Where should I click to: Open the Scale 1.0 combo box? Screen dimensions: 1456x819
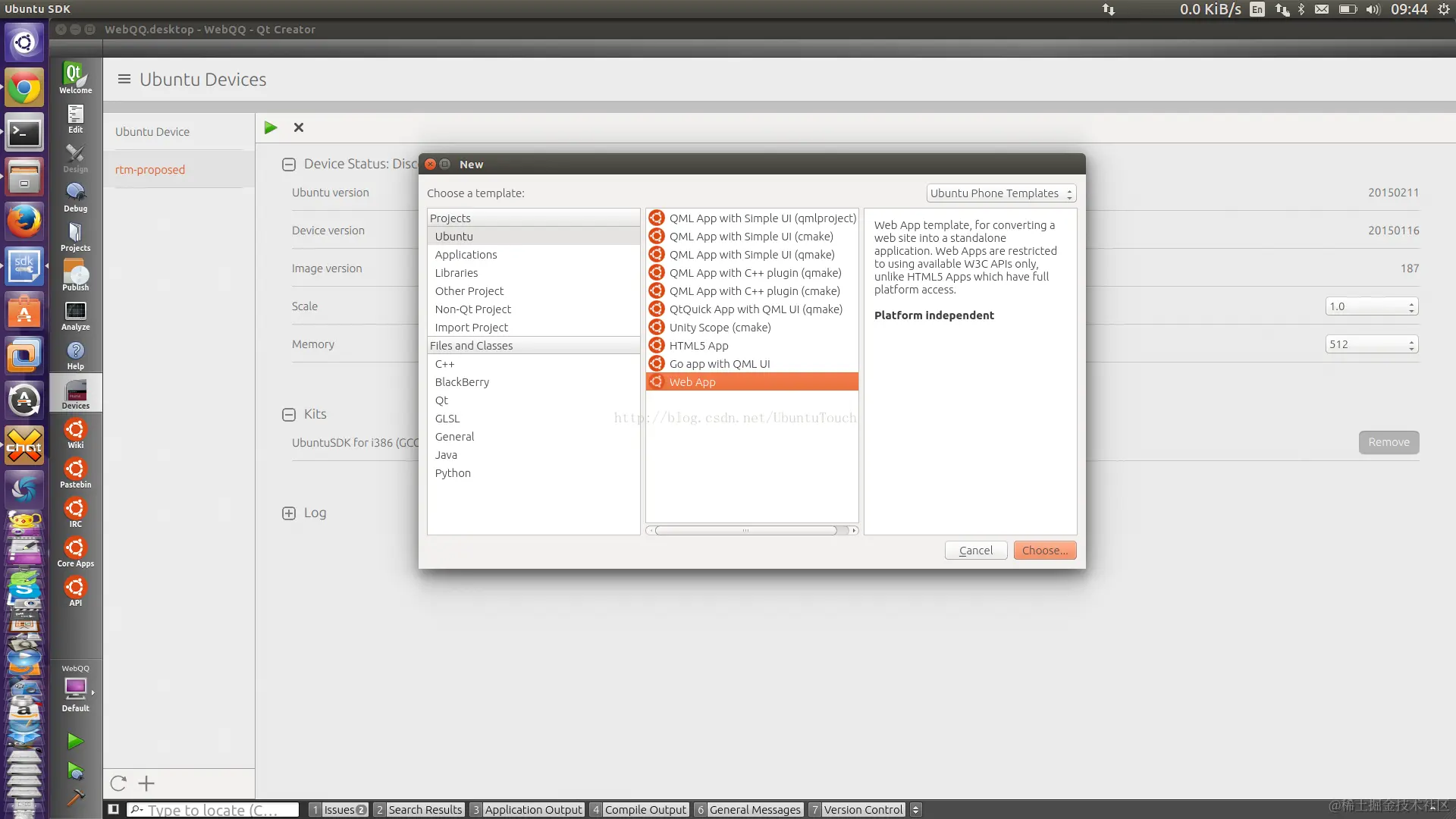click(x=1371, y=306)
